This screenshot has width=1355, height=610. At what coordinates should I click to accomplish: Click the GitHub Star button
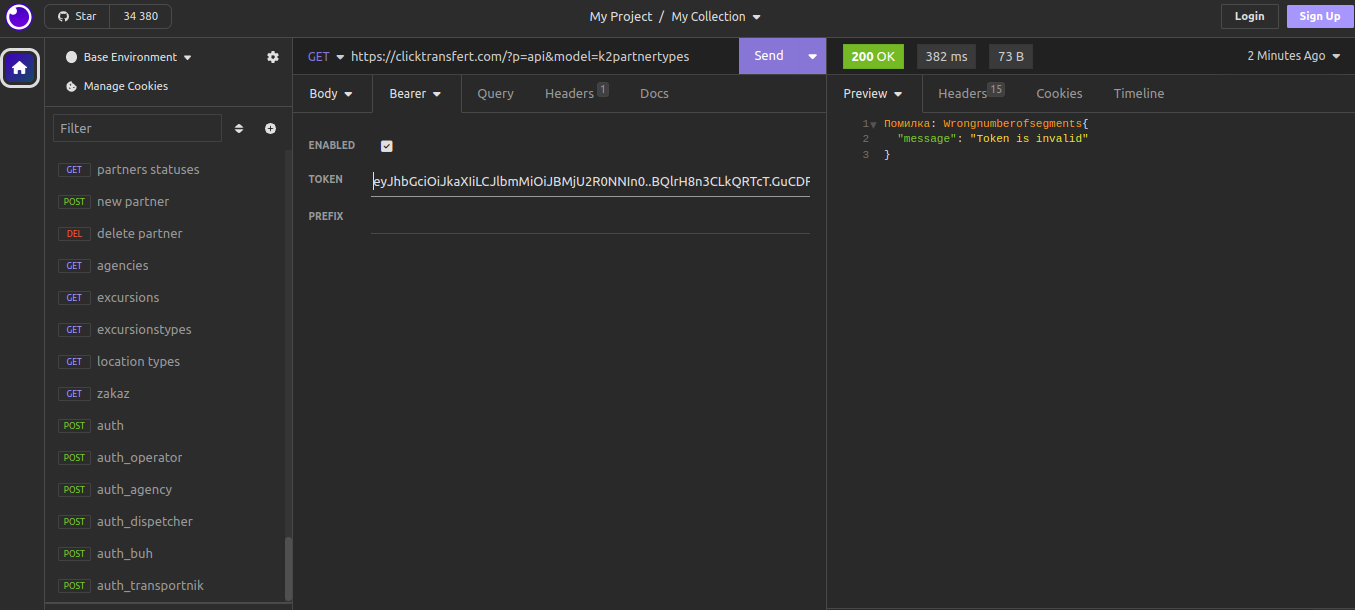pyautogui.click(x=76, y=16)
